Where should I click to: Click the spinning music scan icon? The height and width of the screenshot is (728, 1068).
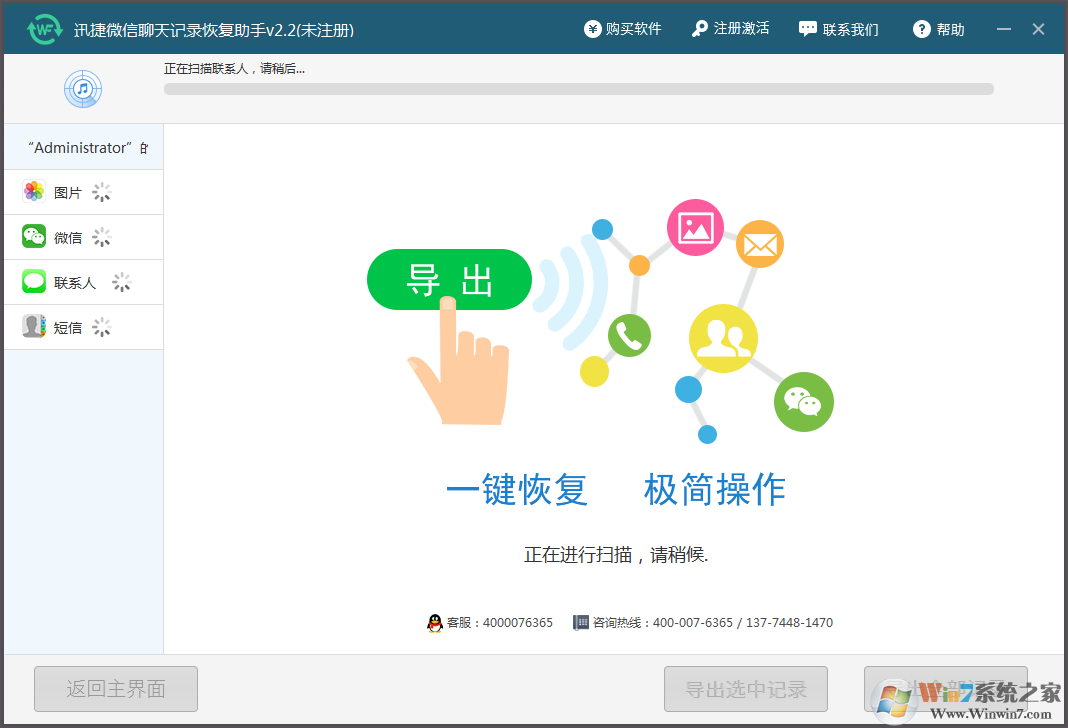(83, 89)
